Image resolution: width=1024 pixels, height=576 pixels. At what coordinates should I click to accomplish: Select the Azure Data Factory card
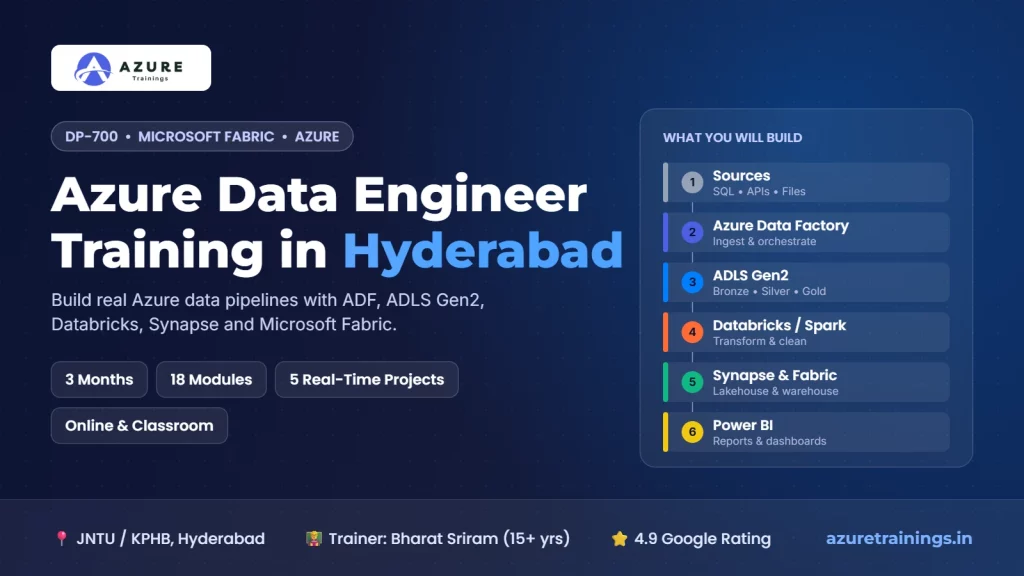tap(806, 232)
